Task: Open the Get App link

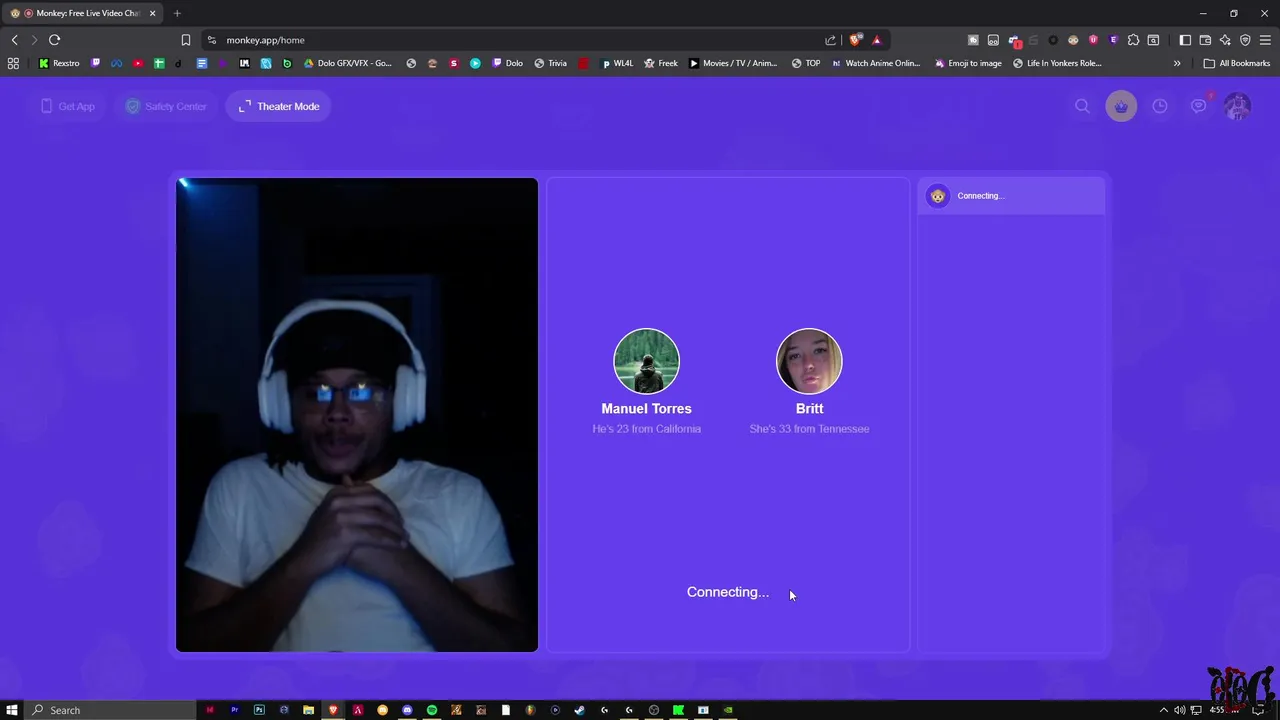Action: pos(68,106)
